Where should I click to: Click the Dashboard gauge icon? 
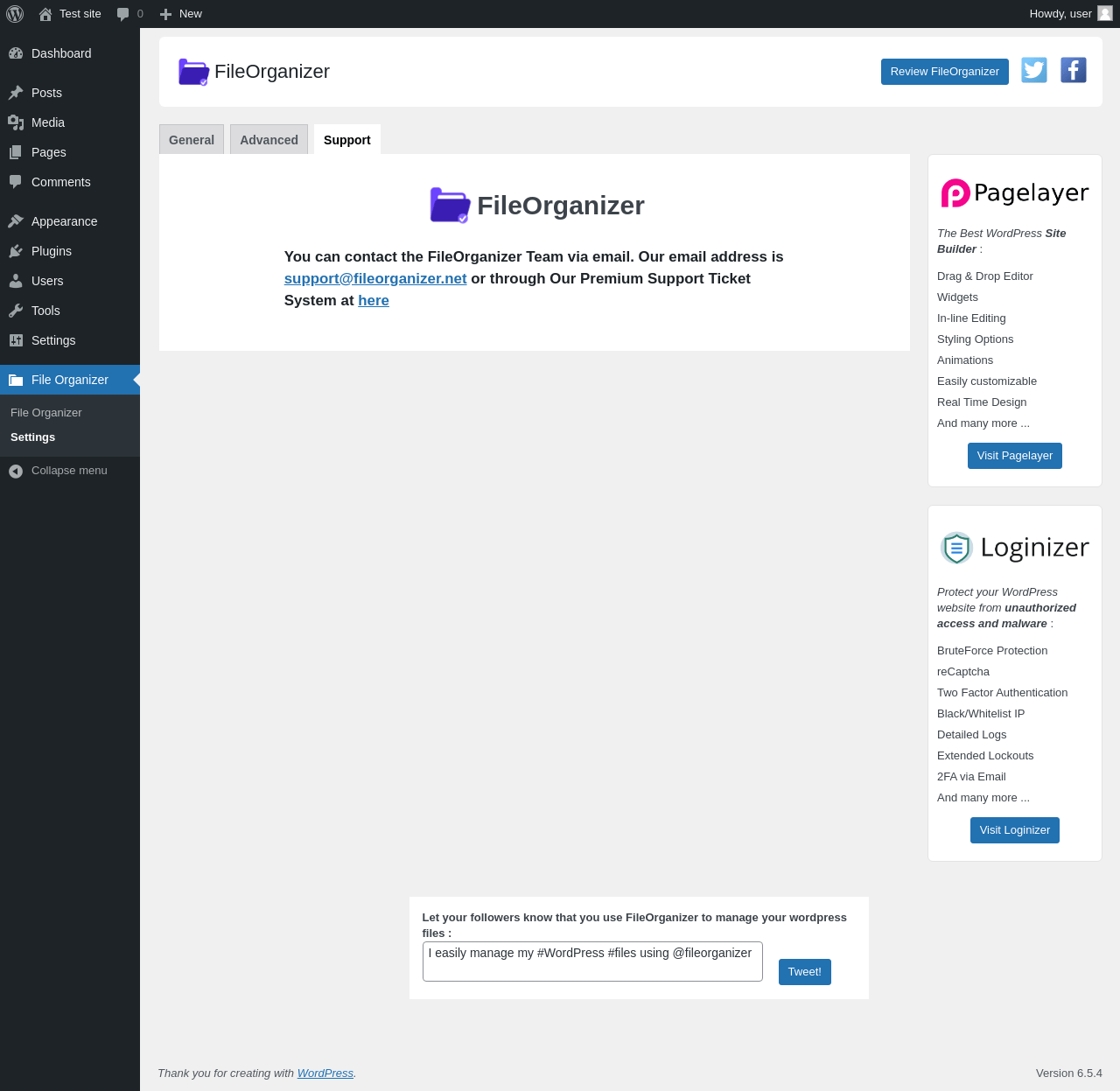tap(16, 53)
